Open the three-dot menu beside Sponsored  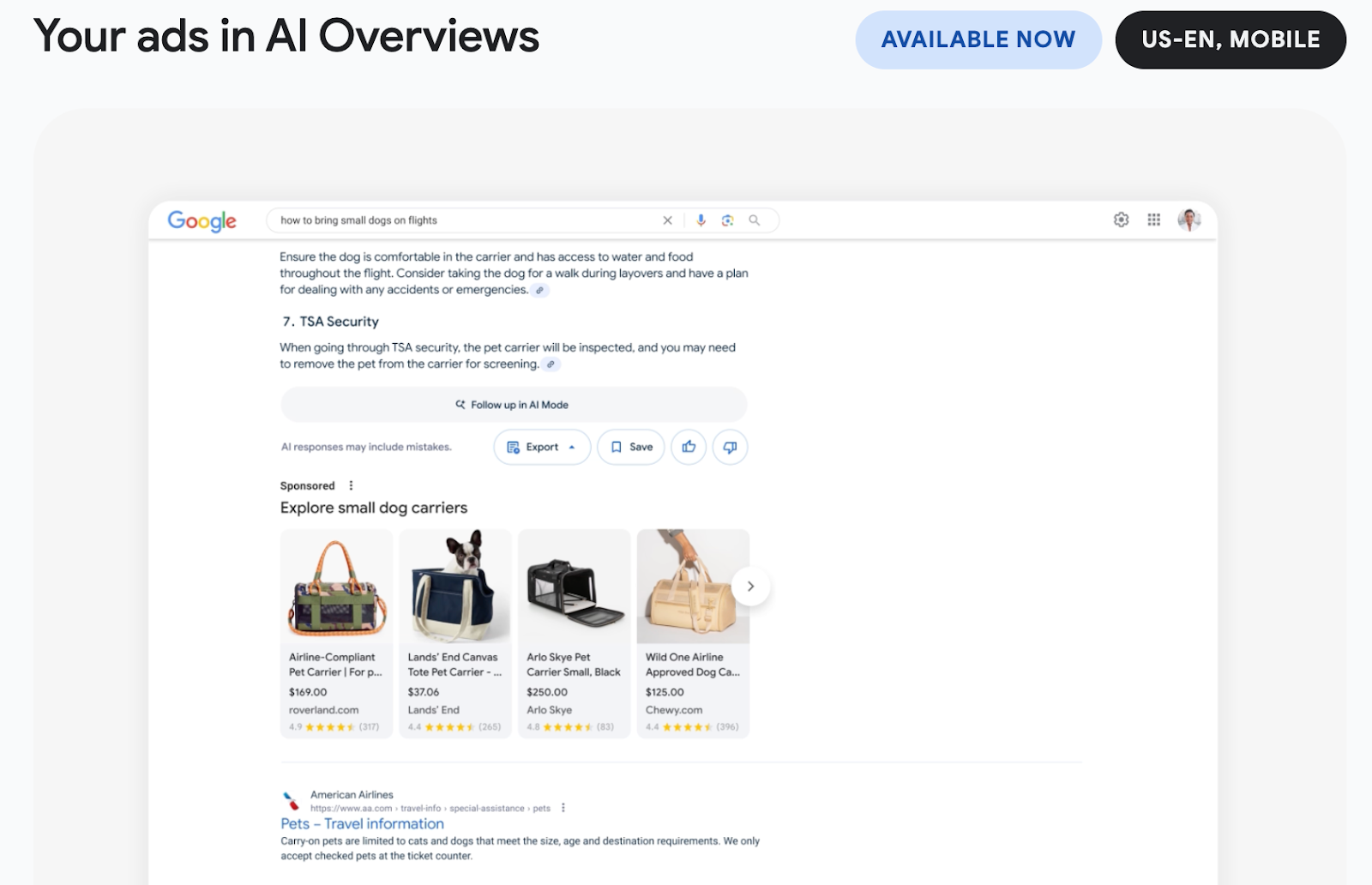pos(351,485)
